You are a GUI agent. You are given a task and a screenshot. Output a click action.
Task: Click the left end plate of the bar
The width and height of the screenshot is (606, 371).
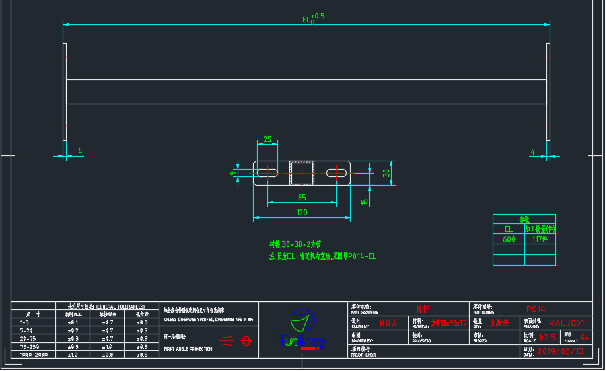(x=65, y=92)
